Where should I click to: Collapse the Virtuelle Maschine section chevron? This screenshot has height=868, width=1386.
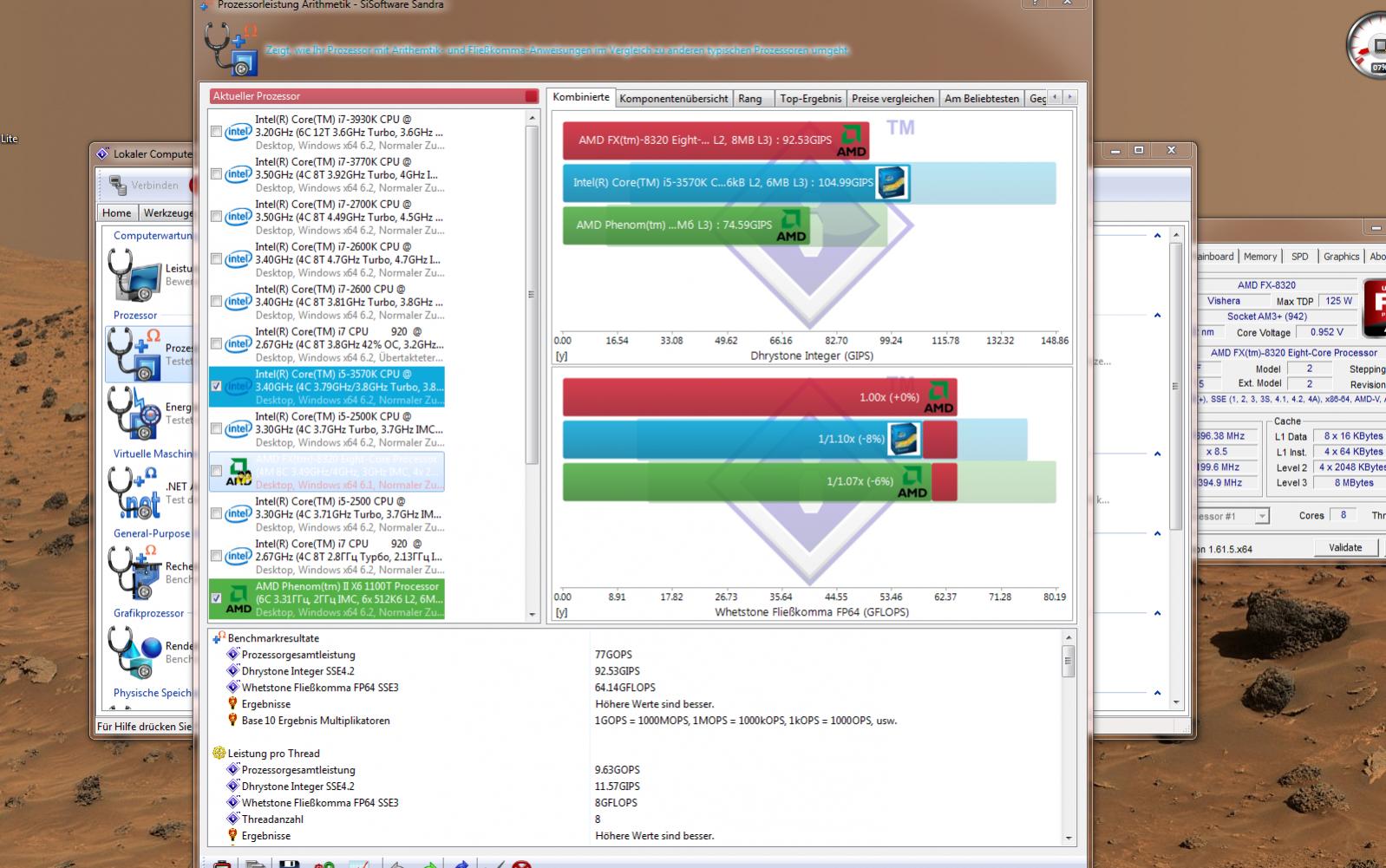pyautogui.click(x=1157, y=454)
